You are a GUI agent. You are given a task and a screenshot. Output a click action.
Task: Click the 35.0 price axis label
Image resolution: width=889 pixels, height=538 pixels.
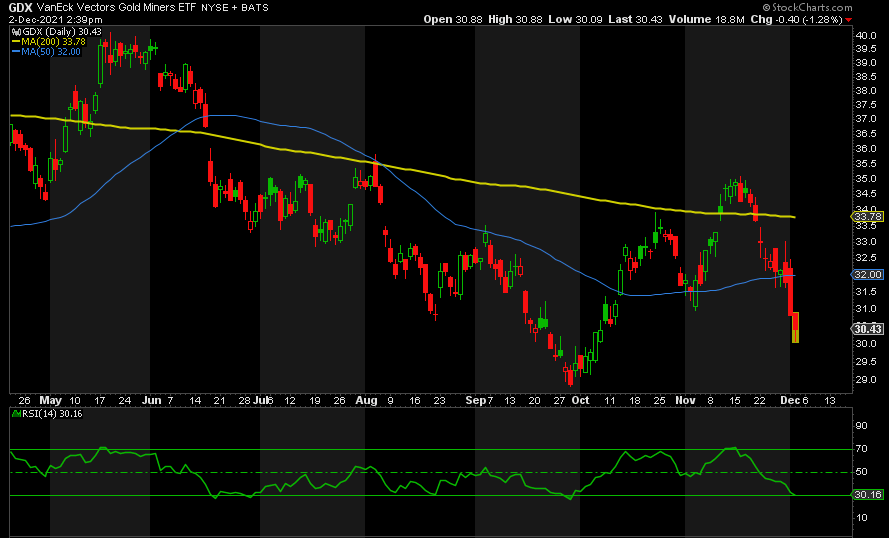coord(865,179)
